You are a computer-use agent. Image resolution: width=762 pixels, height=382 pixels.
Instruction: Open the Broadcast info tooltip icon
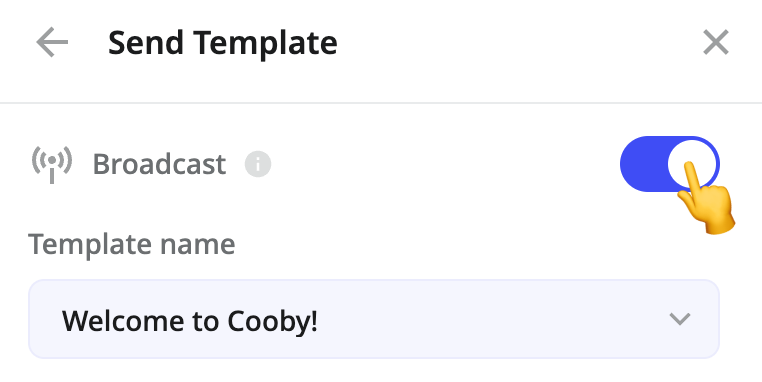point(258,164)
